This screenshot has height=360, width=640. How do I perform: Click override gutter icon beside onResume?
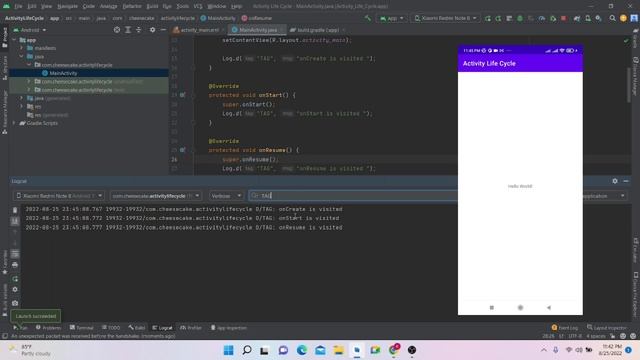coord(182,150)
